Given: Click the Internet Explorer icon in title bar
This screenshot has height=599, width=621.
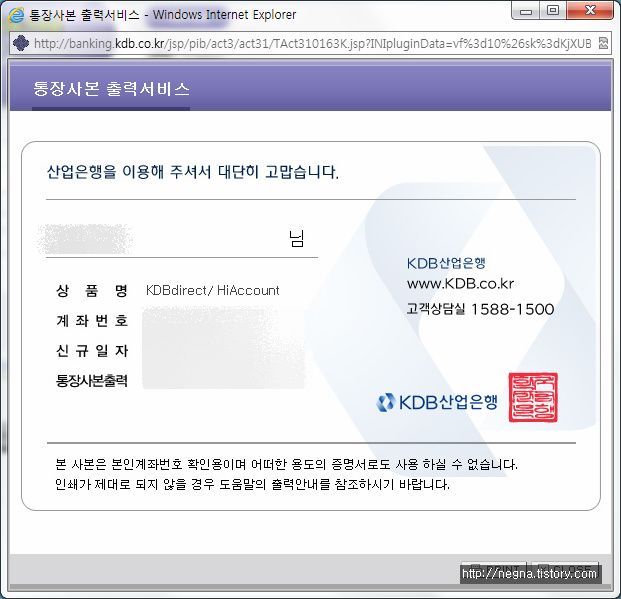Looking at the screenshot, I should (x=16, y=15).
